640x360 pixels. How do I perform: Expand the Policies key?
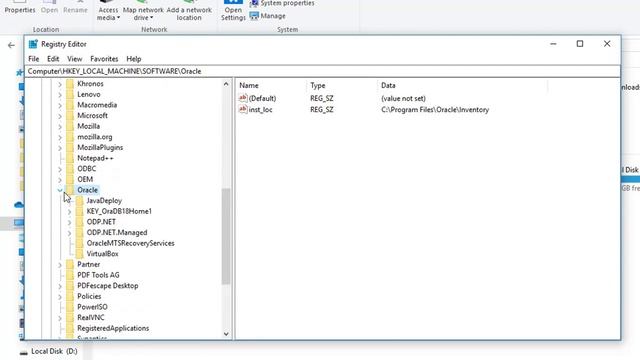point(60,296)
